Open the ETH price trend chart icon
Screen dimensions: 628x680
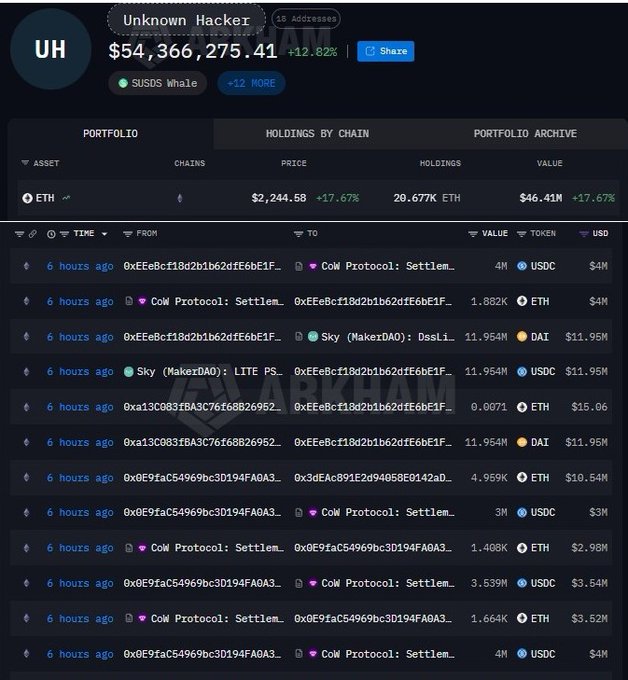66,198
